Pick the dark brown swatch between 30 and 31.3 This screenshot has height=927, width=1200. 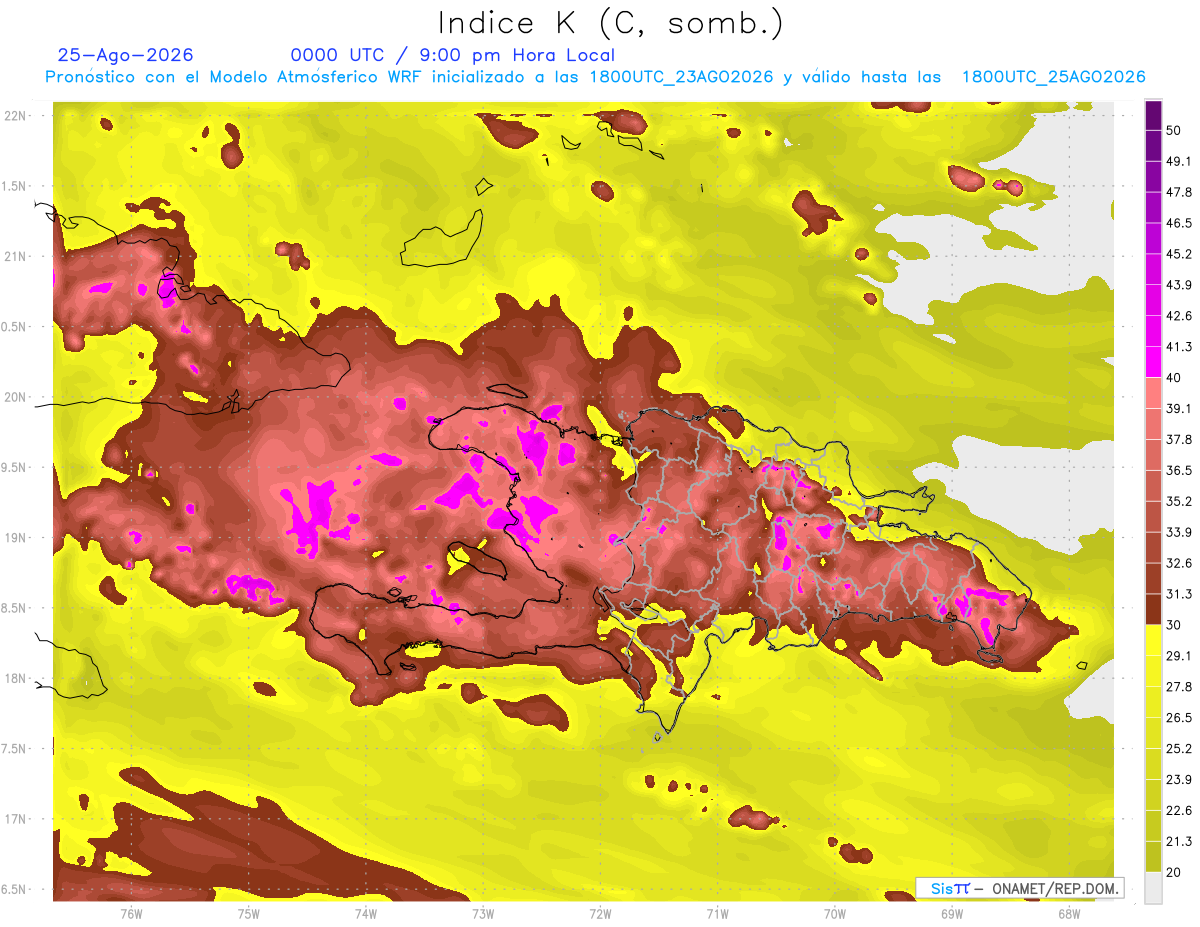click(1153, 609)
